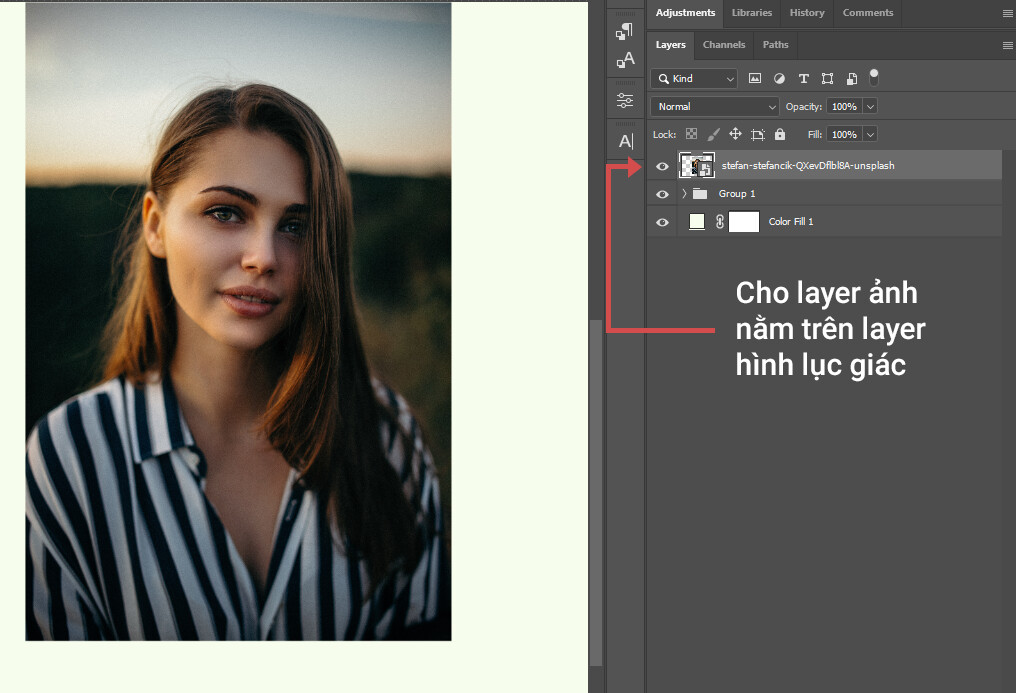Switch to the Channels tab
The image size is (1016, 693).
(723, 45)
